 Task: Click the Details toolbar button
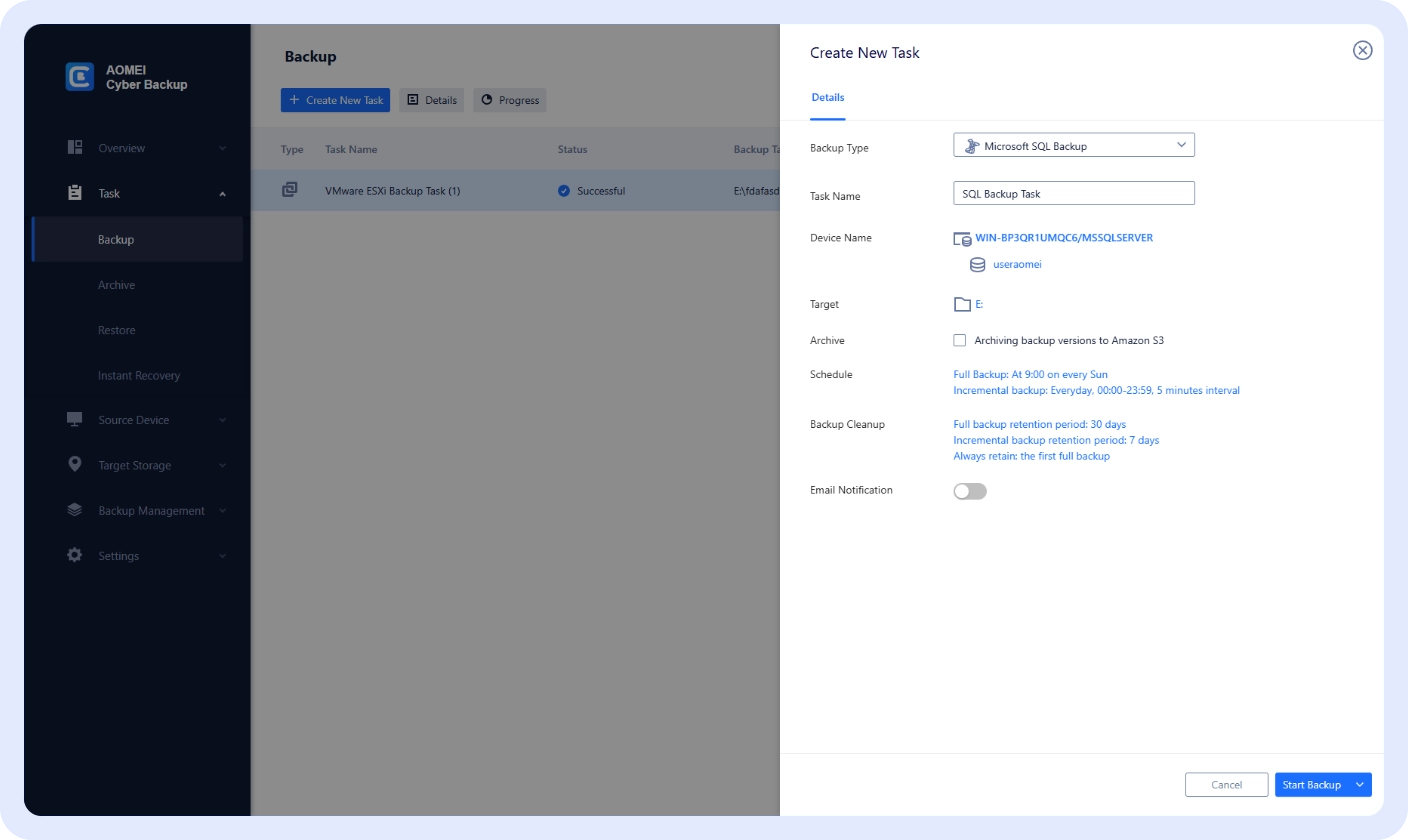tap(432, 100)
